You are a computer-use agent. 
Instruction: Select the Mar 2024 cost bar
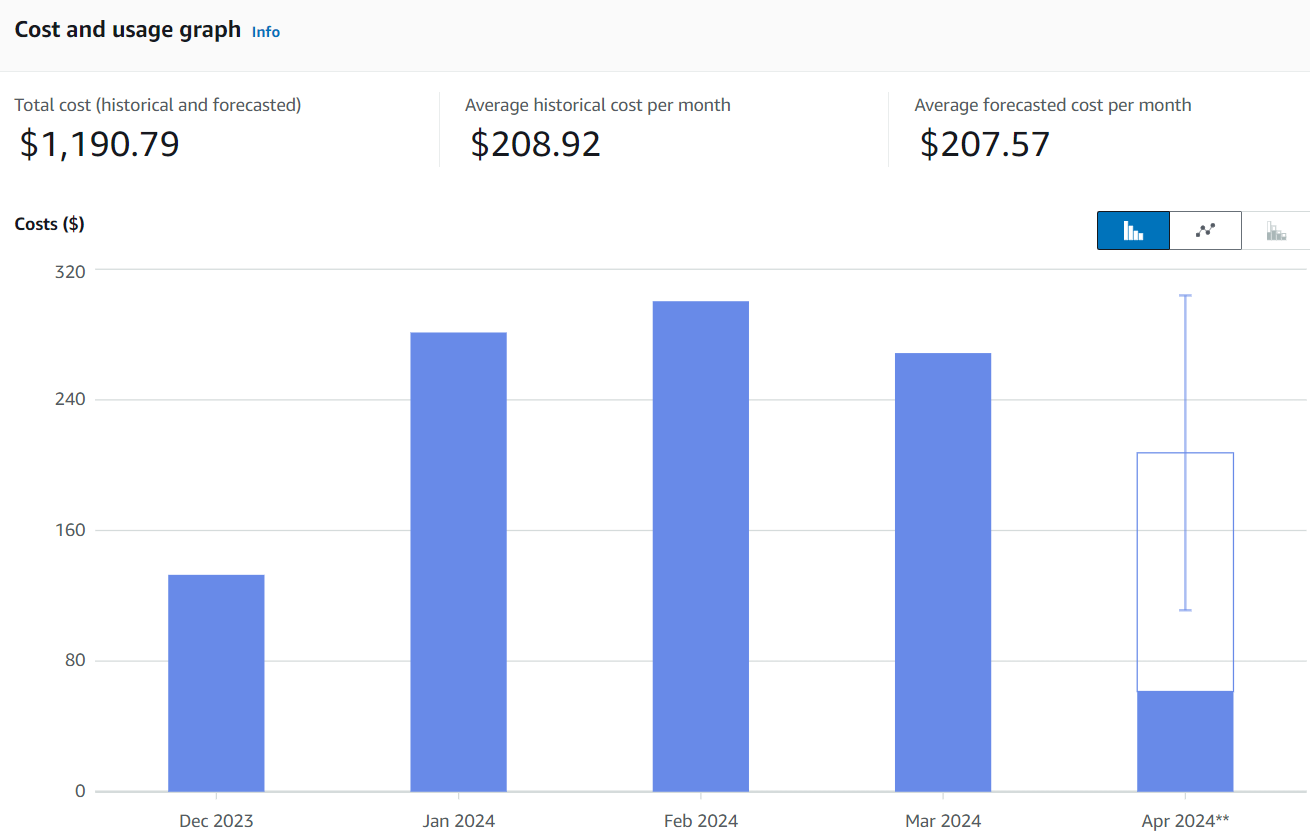(x=942, y=572)
